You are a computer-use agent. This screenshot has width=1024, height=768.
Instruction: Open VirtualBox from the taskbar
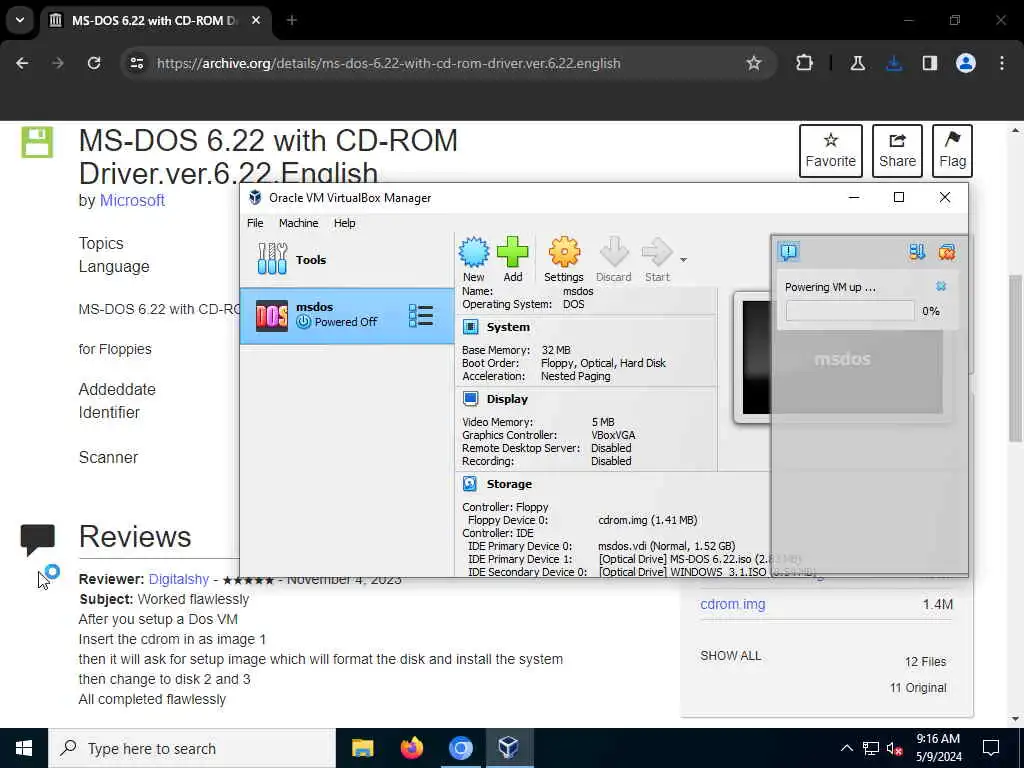pyautogui.click(x=509, y=748)
